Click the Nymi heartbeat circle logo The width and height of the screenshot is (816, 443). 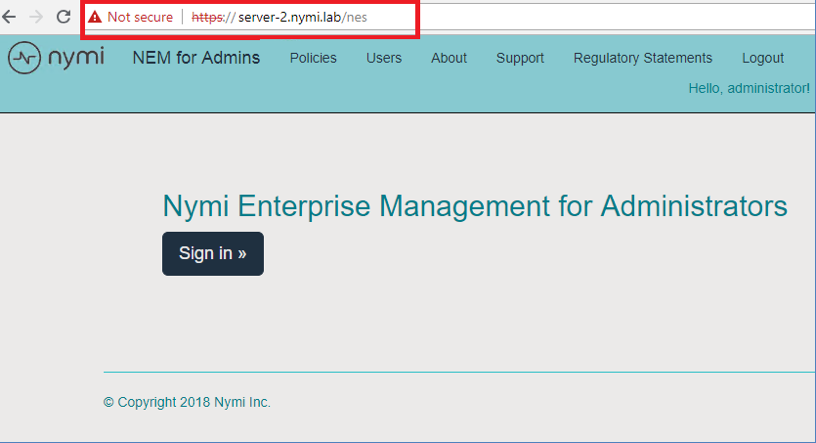pyautogui.click(x=24, y=58)
